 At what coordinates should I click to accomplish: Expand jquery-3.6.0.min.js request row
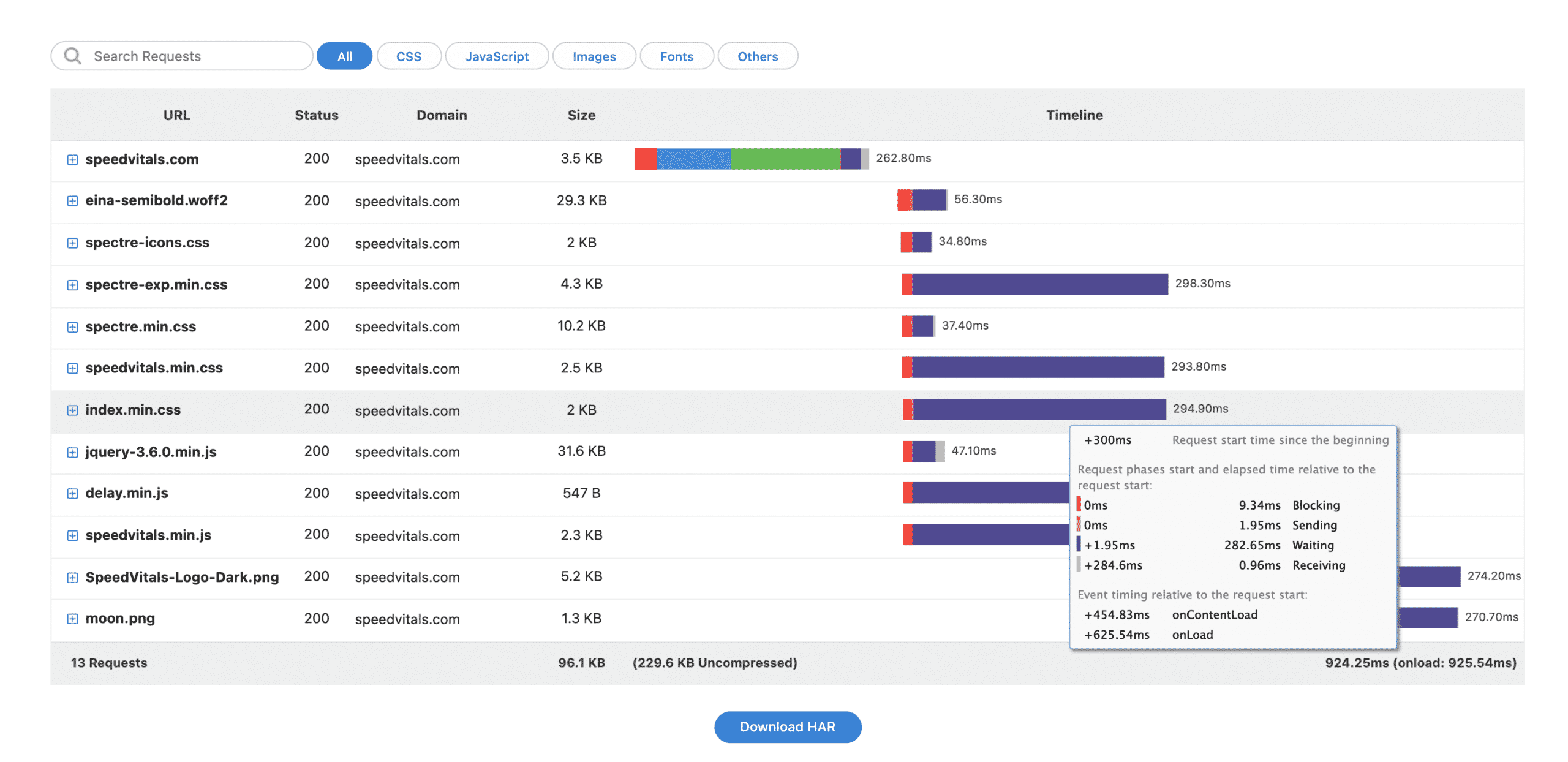point(72,453)
